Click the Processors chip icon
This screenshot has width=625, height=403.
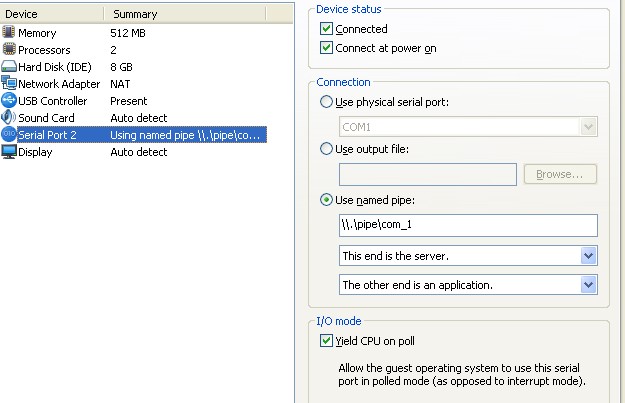9,50
